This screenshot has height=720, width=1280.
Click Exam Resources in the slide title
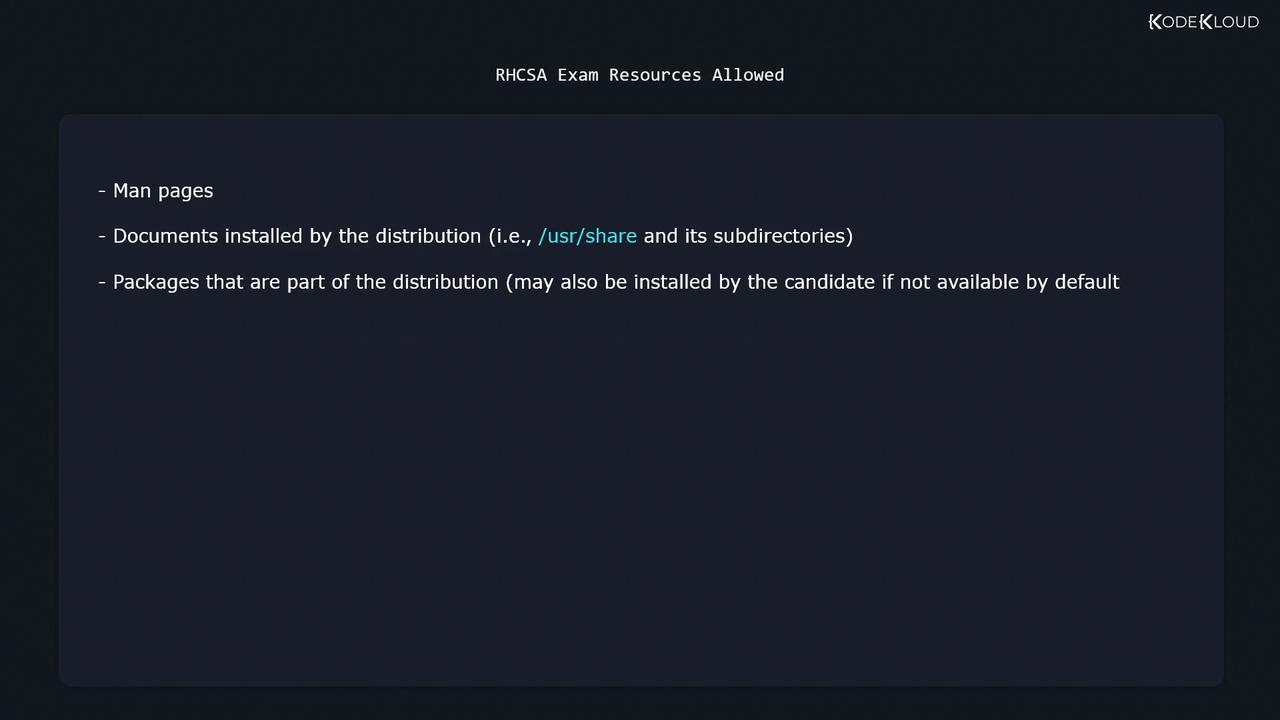[629, 75]
